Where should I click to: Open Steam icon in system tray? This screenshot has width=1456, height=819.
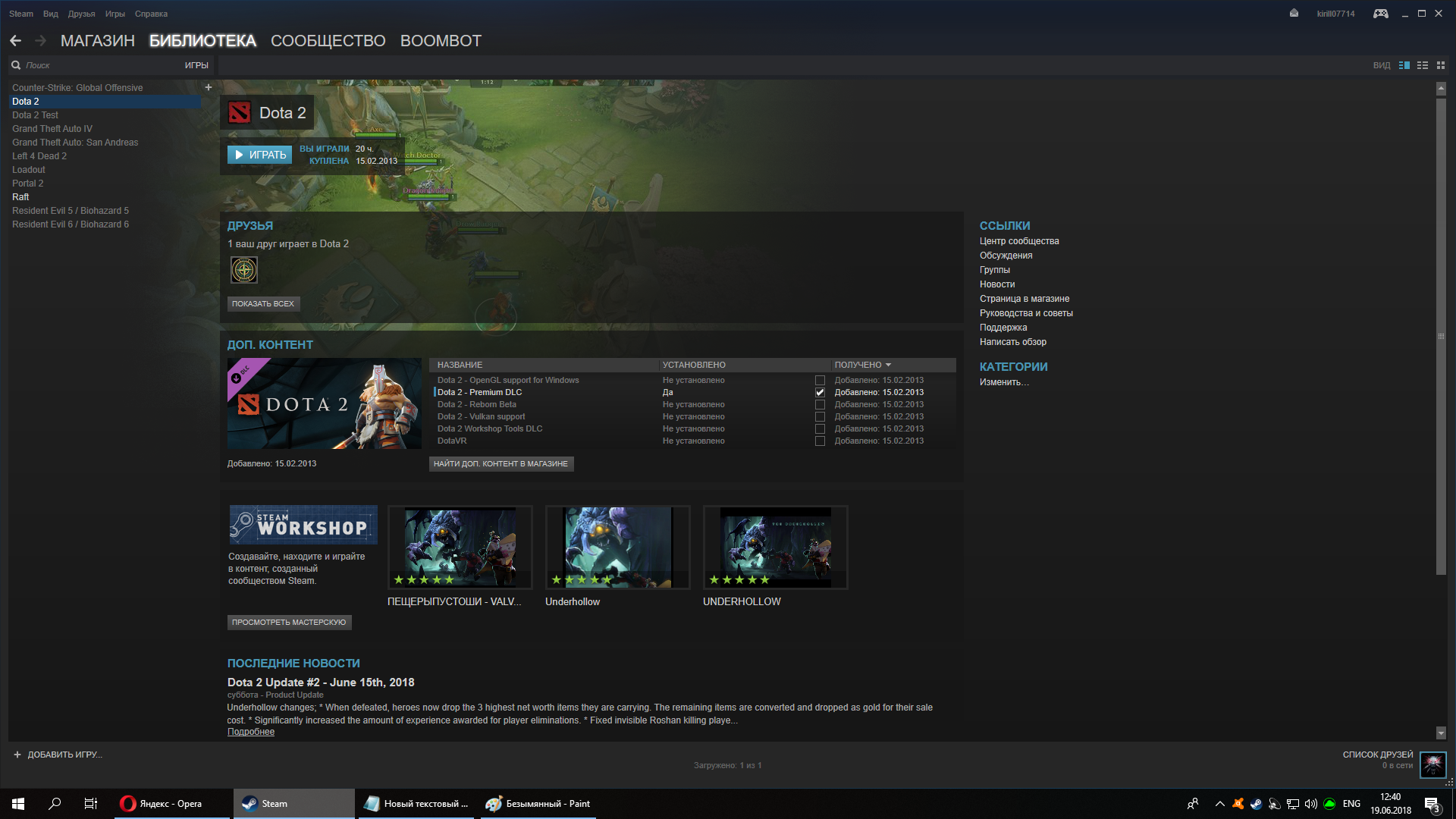[x=1257, y=804]
